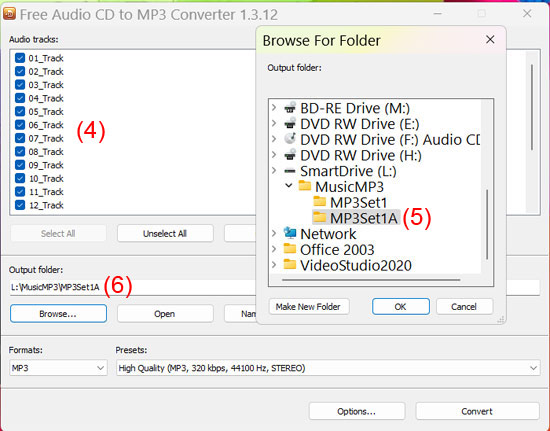This screenshot has height=431, width=550.
Task: Click the Output folder path field
Action: click(x=133, y=288)
